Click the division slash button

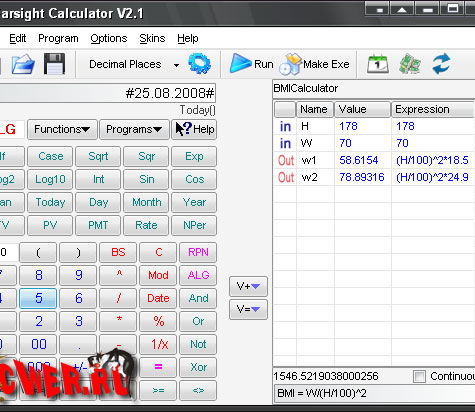click(118, 298)
